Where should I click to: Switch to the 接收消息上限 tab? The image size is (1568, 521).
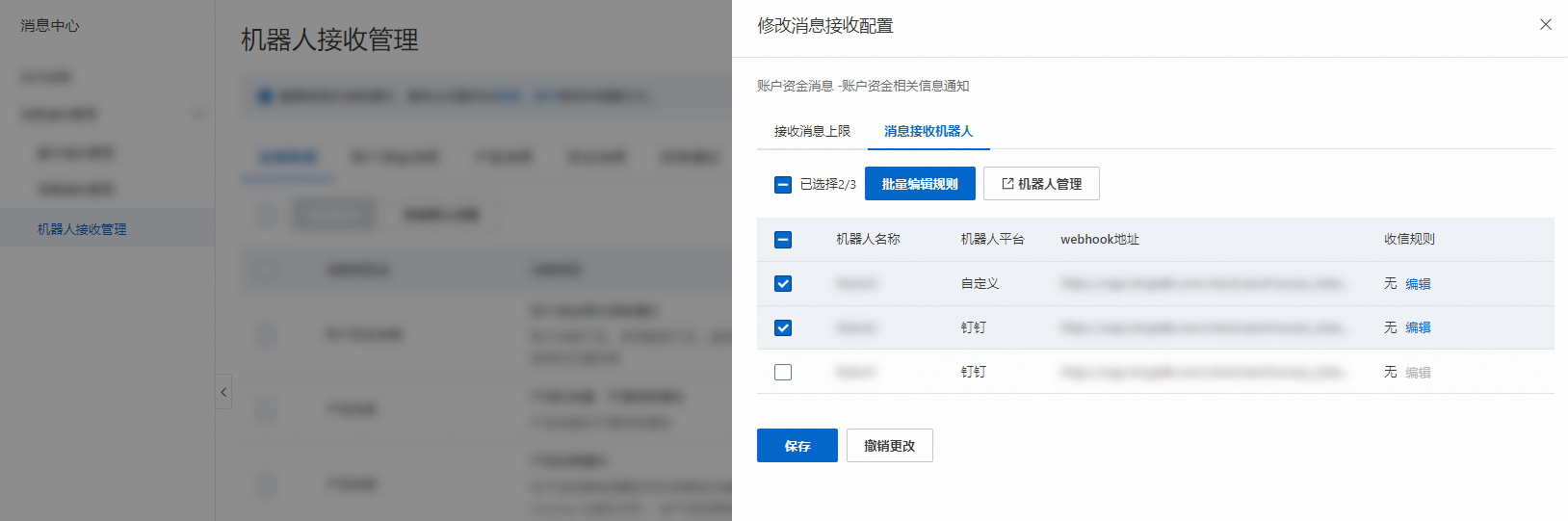(x=812, y=131)
